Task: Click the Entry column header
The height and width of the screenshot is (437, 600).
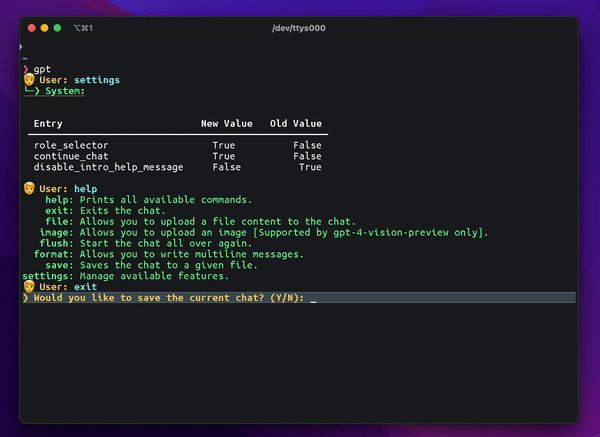Action: point(48,124)
